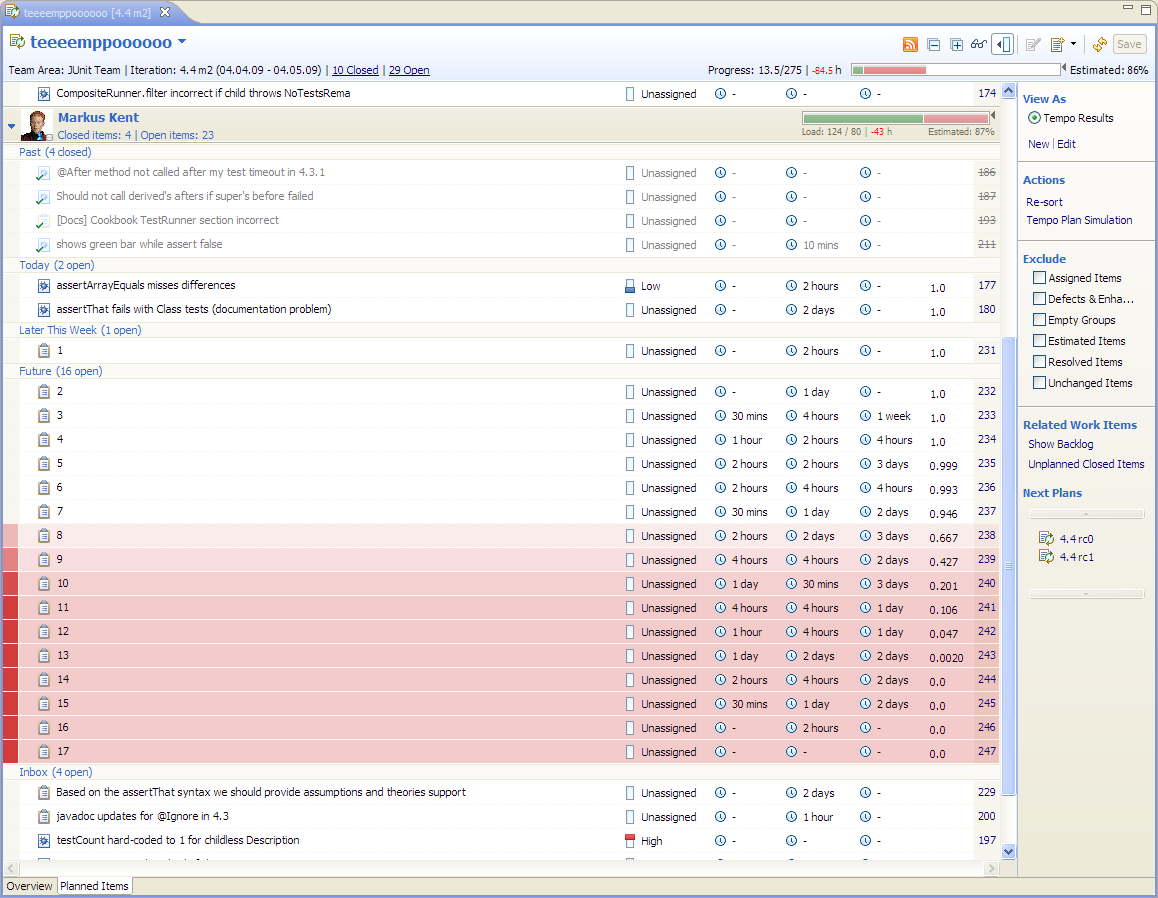
Task: Switch to the Planned Items tab
Action: click(95, 886)
